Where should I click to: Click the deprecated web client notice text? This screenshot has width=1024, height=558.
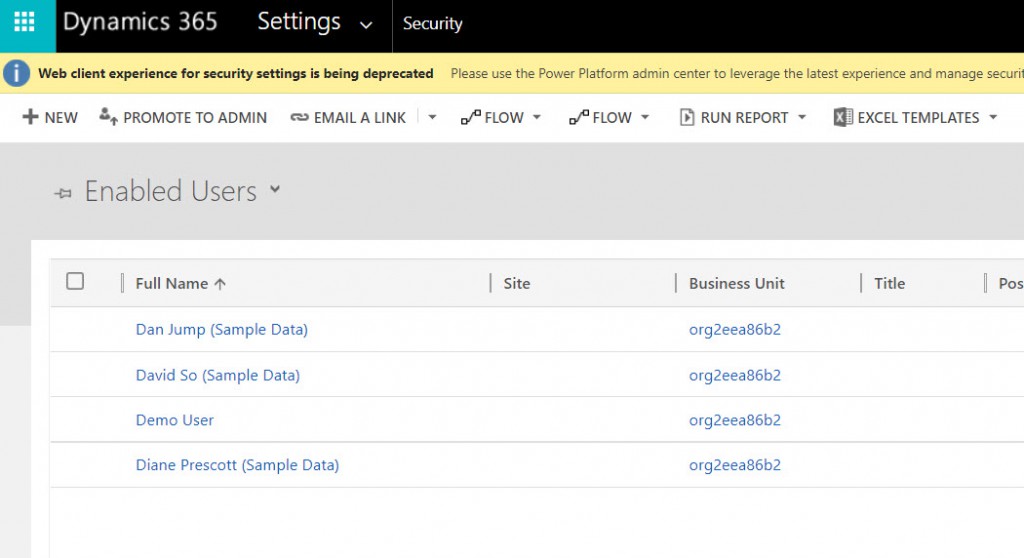(236, 73)
